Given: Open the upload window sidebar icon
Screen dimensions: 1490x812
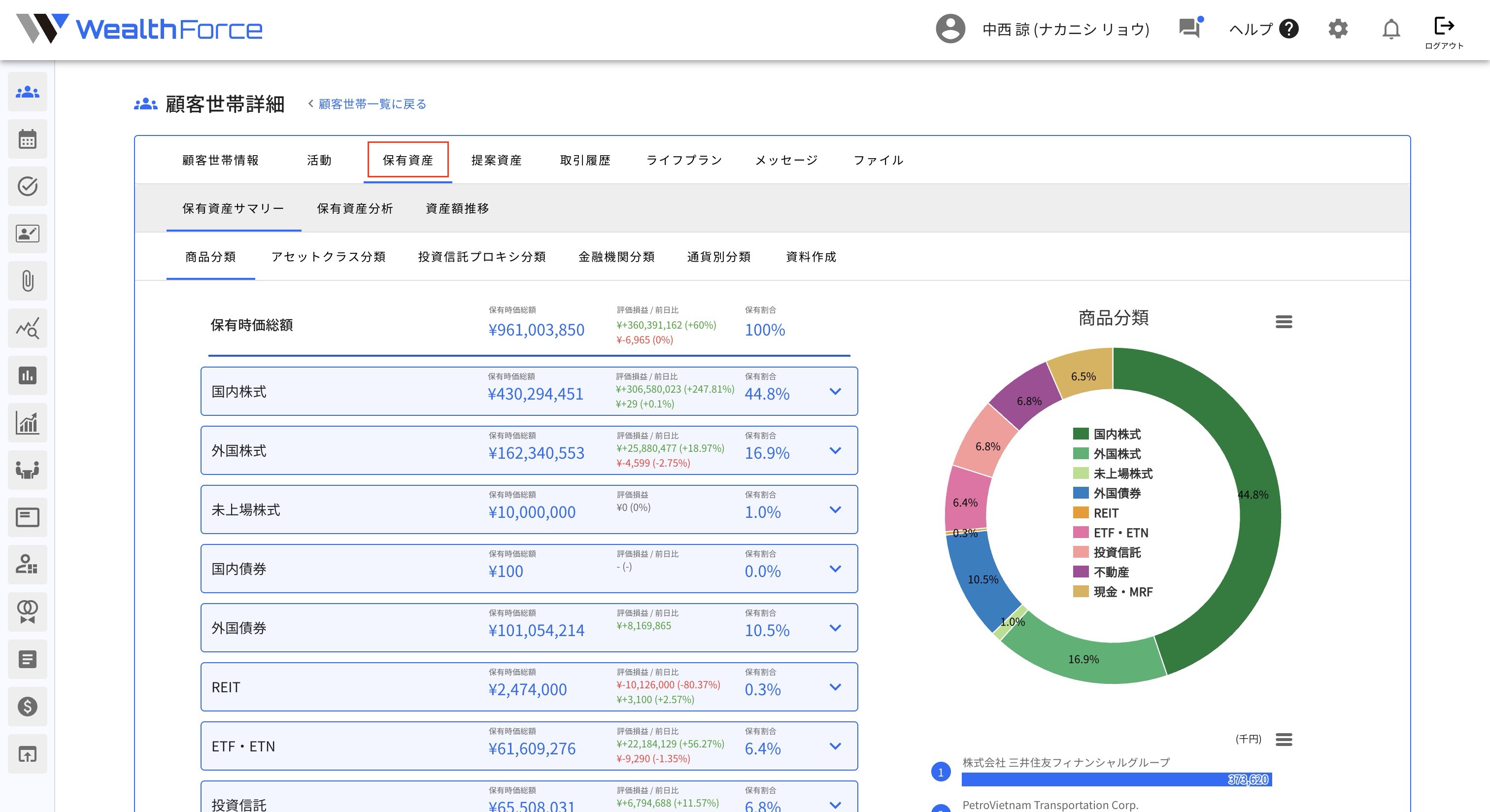Looking at the screenshot, I should tap(27, 753).
